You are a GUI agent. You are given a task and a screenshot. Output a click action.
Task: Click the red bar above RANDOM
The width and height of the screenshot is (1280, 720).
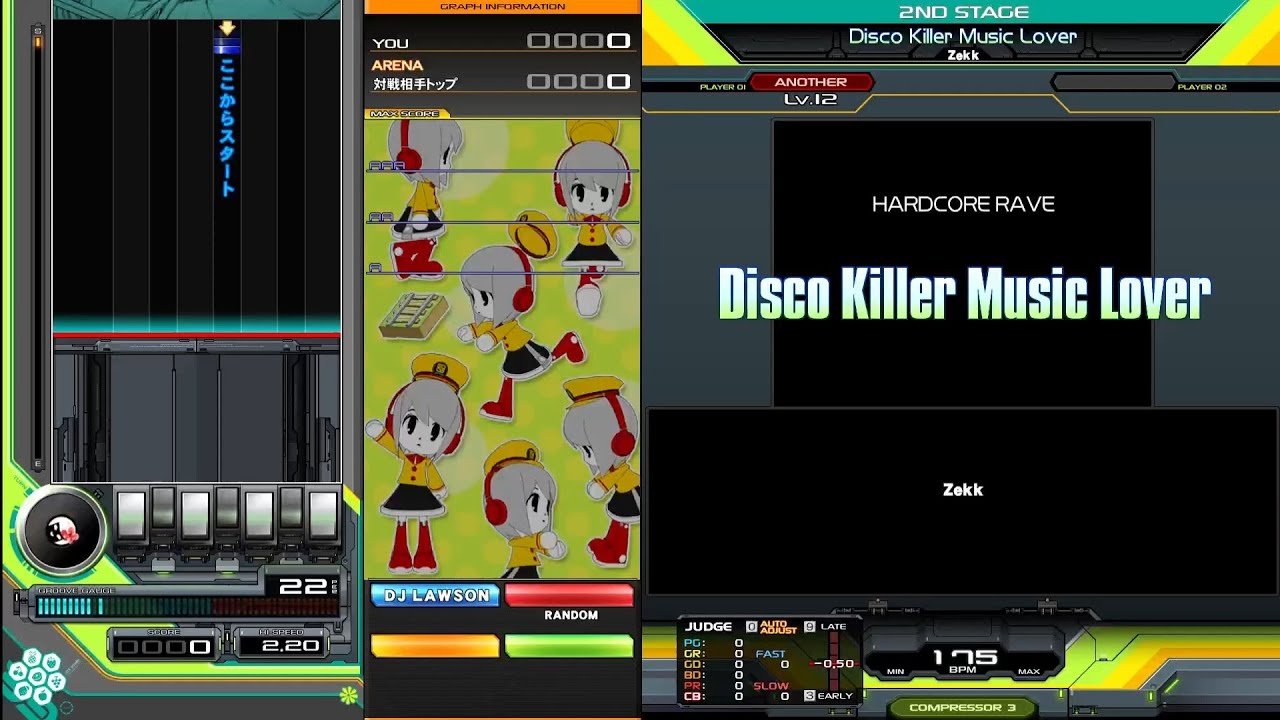(569, 595)
